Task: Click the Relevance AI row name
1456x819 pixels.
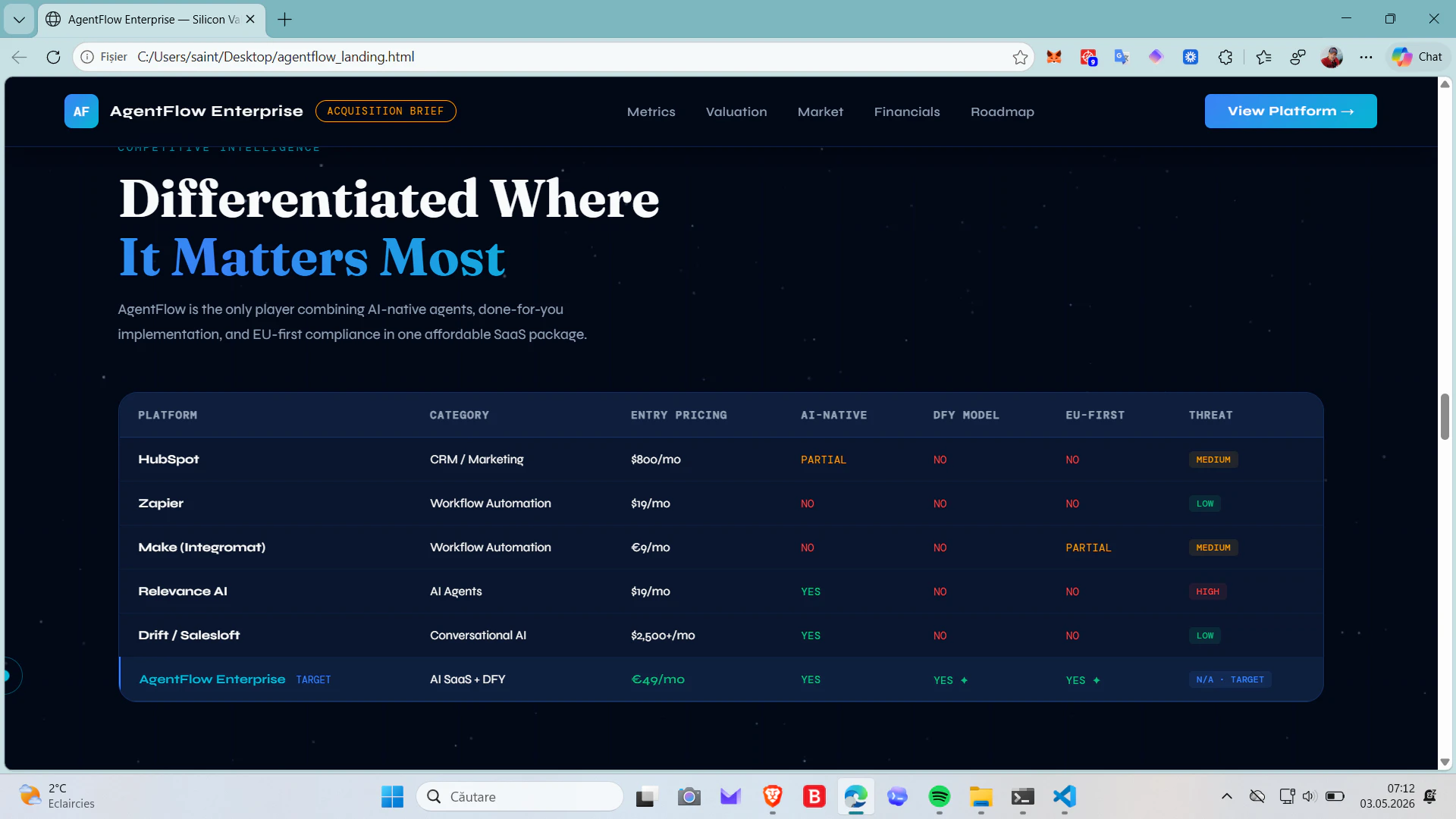Action: point(183,591)
